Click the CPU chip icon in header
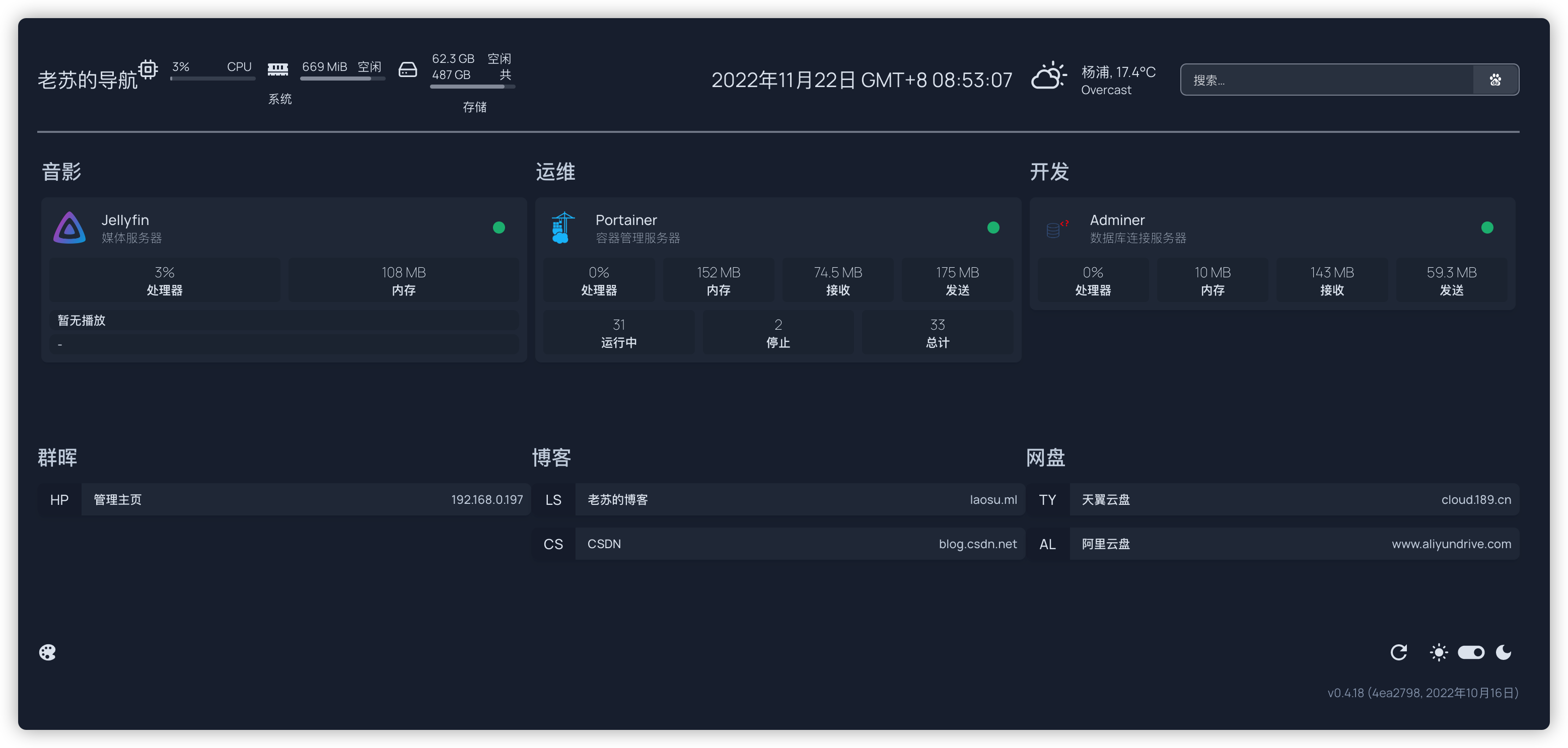The image size is (1568, 748). [148, 69]
